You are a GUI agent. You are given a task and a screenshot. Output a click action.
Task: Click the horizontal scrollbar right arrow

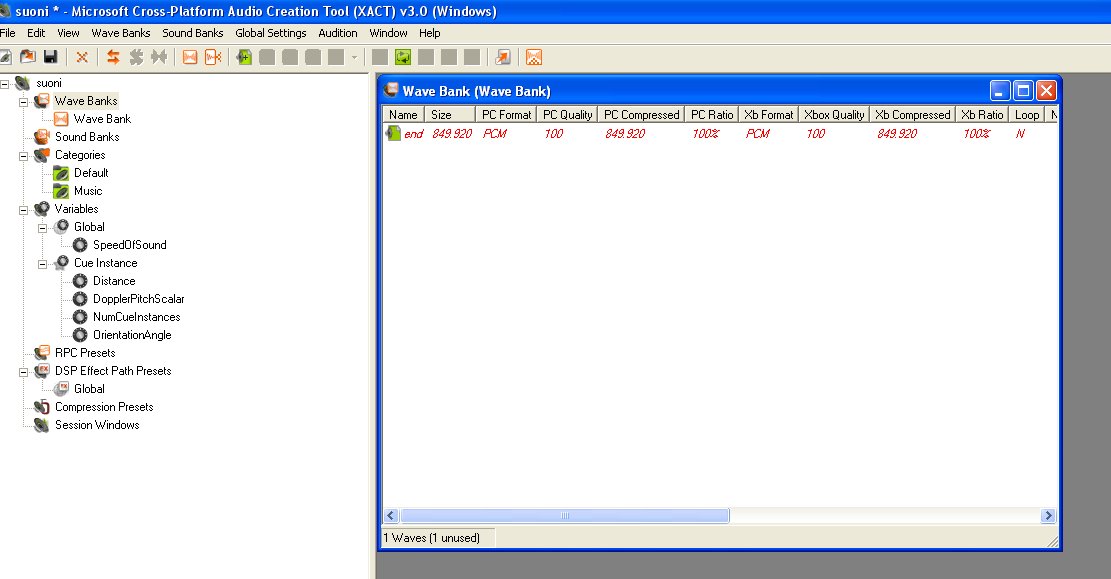1049,516
